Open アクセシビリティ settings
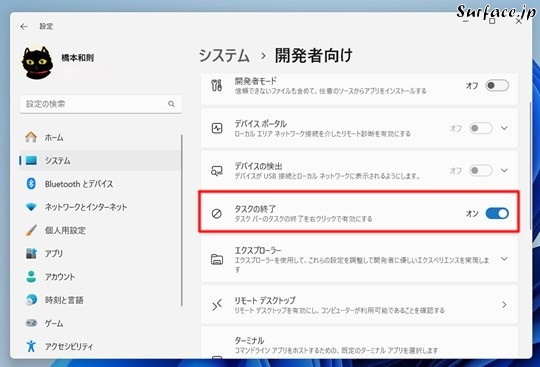Viewport: 540px width, 367px height. (x=100, y=346)
